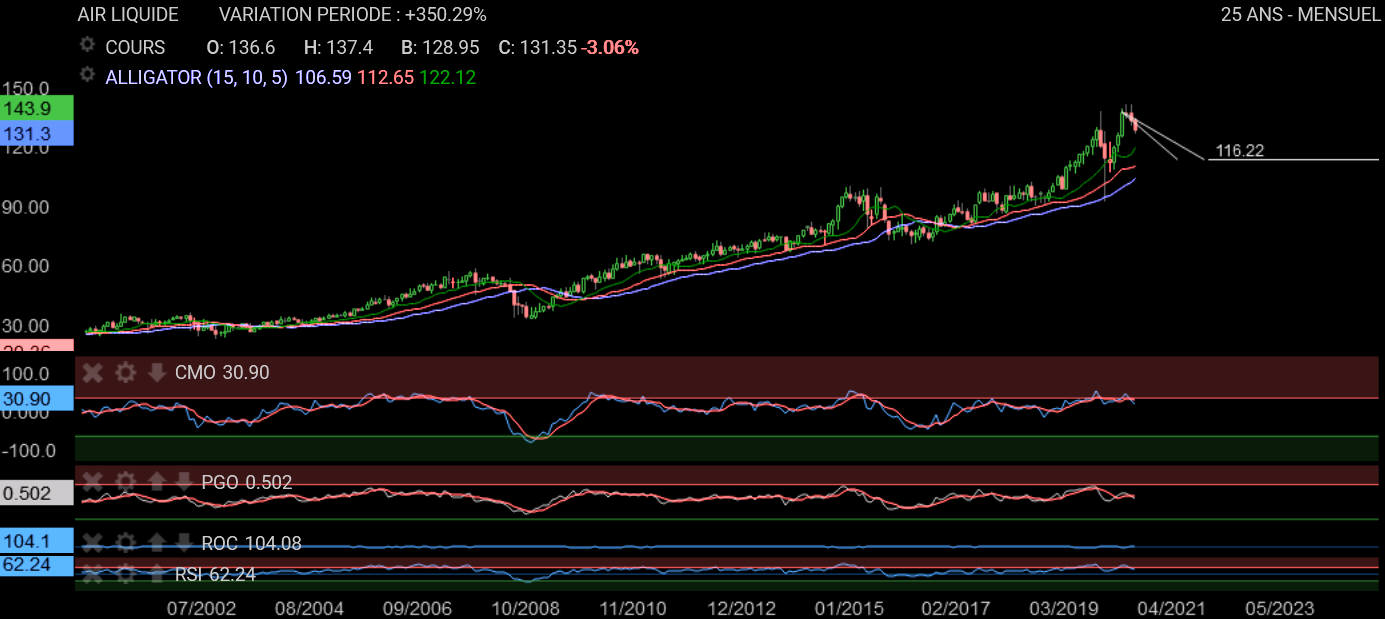
Task: Remove the ROC indicator panel
Action: [x=92, y=543]
